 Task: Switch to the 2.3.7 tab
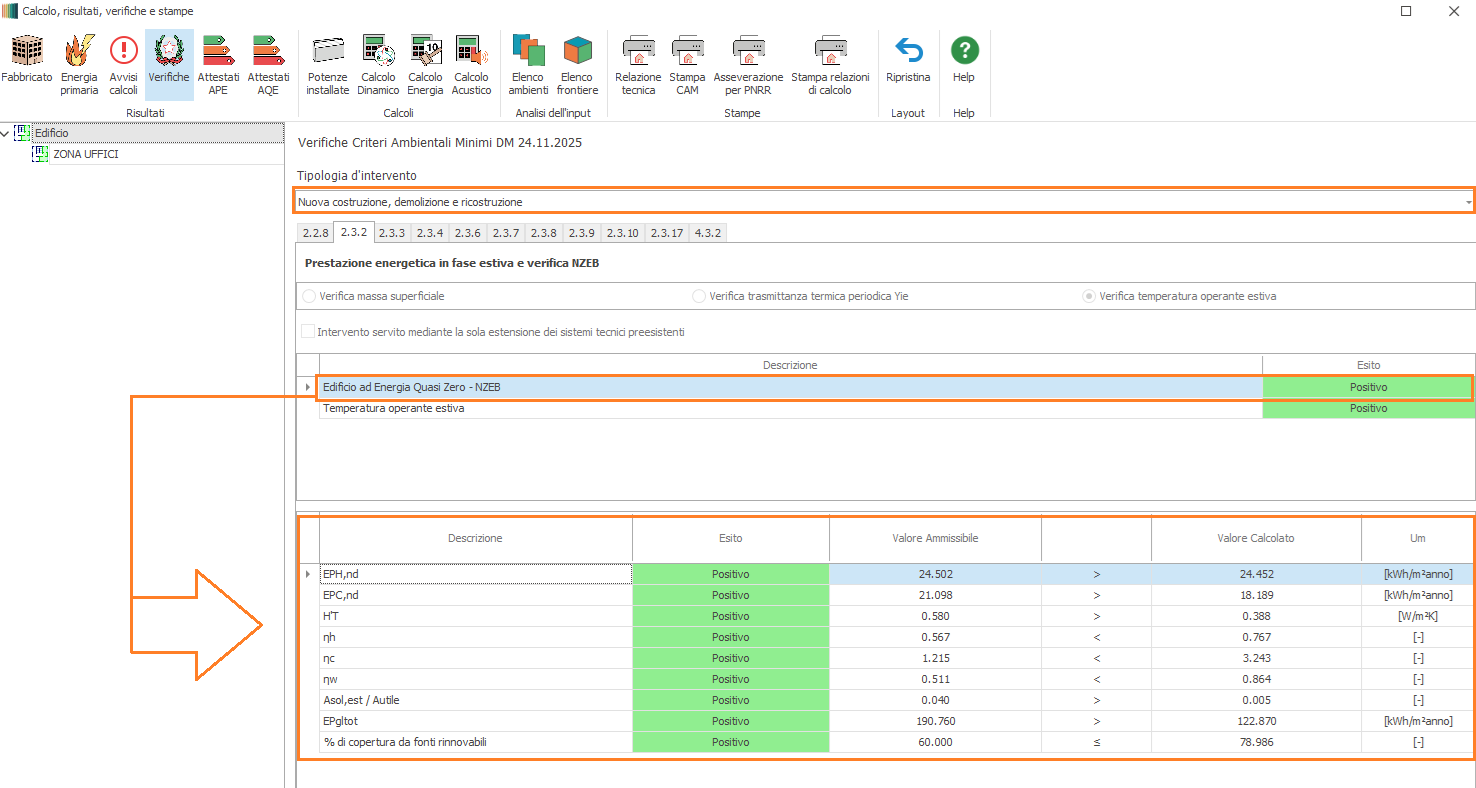[505, 233]
